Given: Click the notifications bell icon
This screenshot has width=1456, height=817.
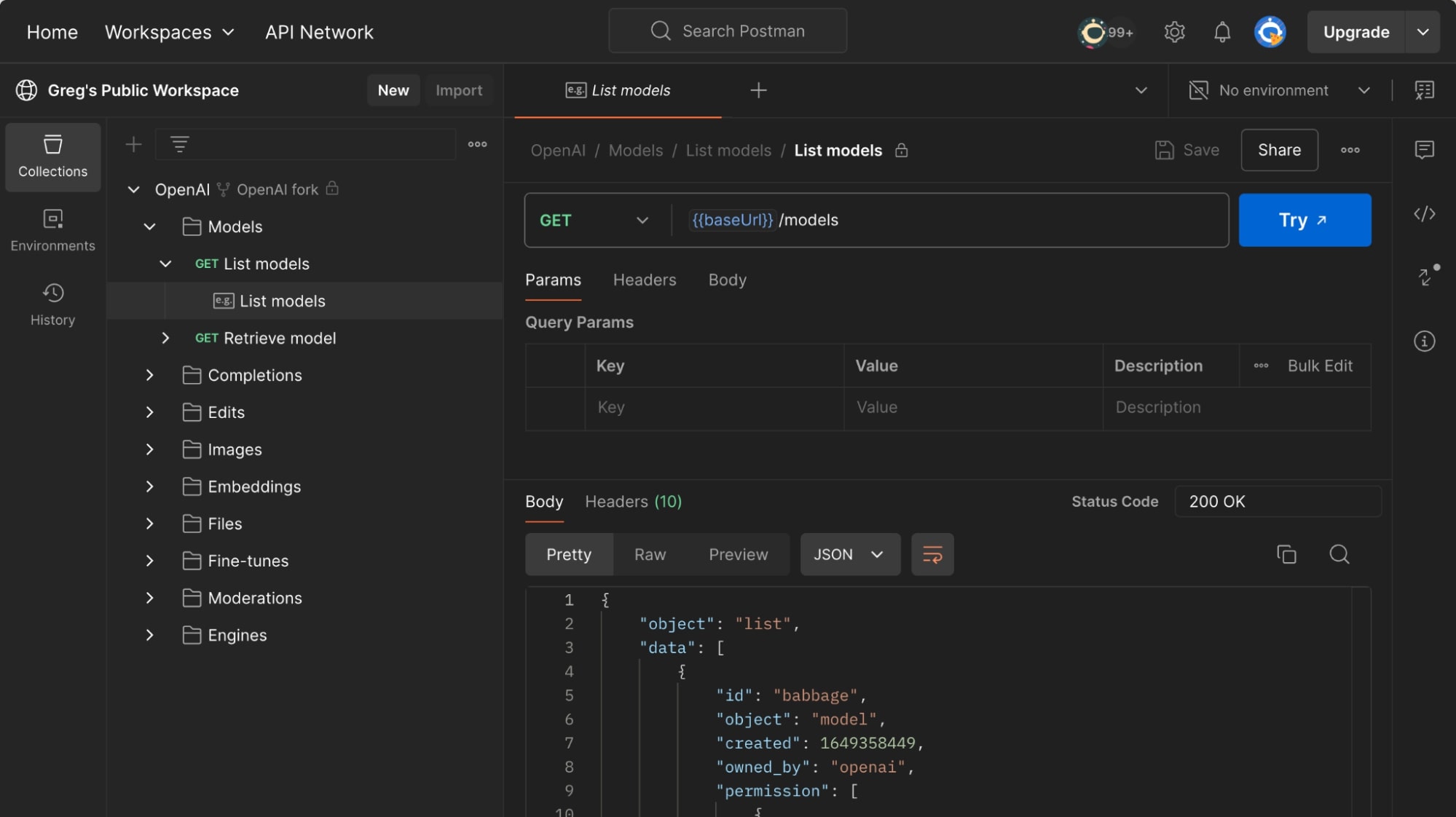Looking at the screenshot, I should click(x=1222, y=32).
